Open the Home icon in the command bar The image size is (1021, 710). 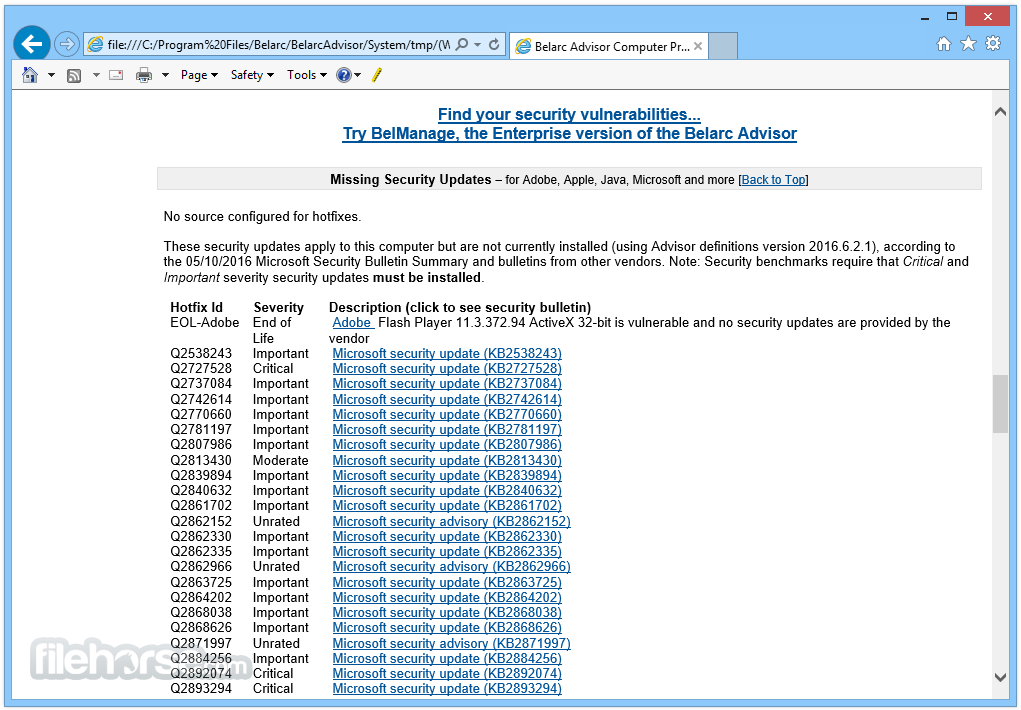pyautogui.click(x=30, y=75)
